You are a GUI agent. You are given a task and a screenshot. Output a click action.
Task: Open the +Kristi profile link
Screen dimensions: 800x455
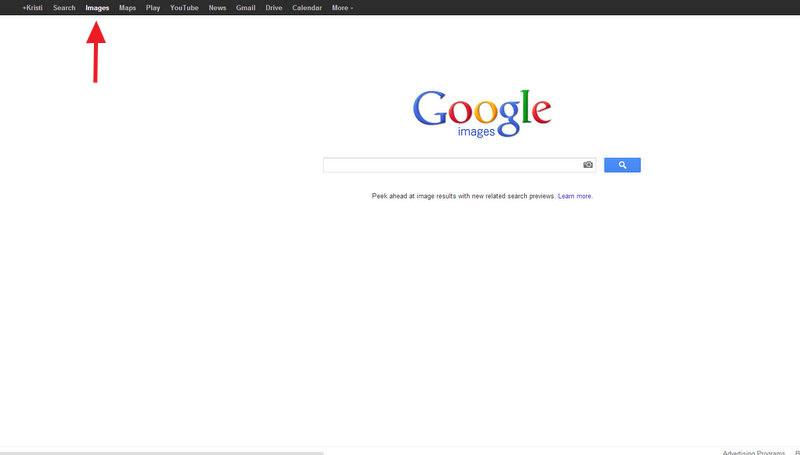pyautogui.click(x=32, y=8)
